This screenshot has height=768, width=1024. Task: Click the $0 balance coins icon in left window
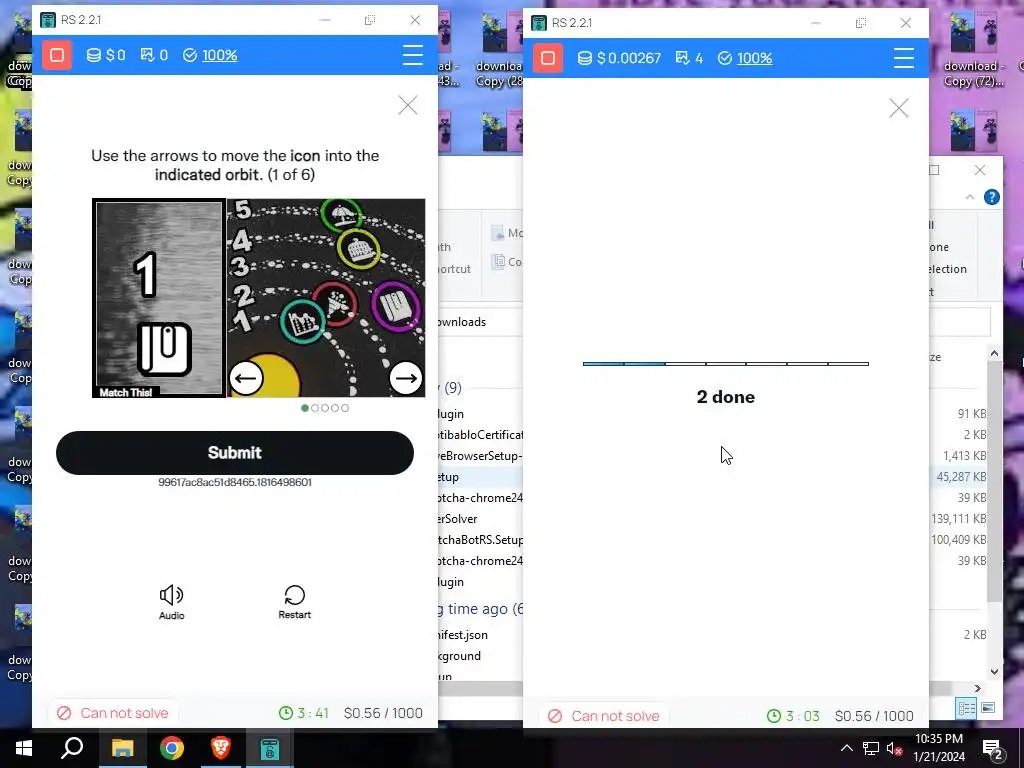[94, 56]
